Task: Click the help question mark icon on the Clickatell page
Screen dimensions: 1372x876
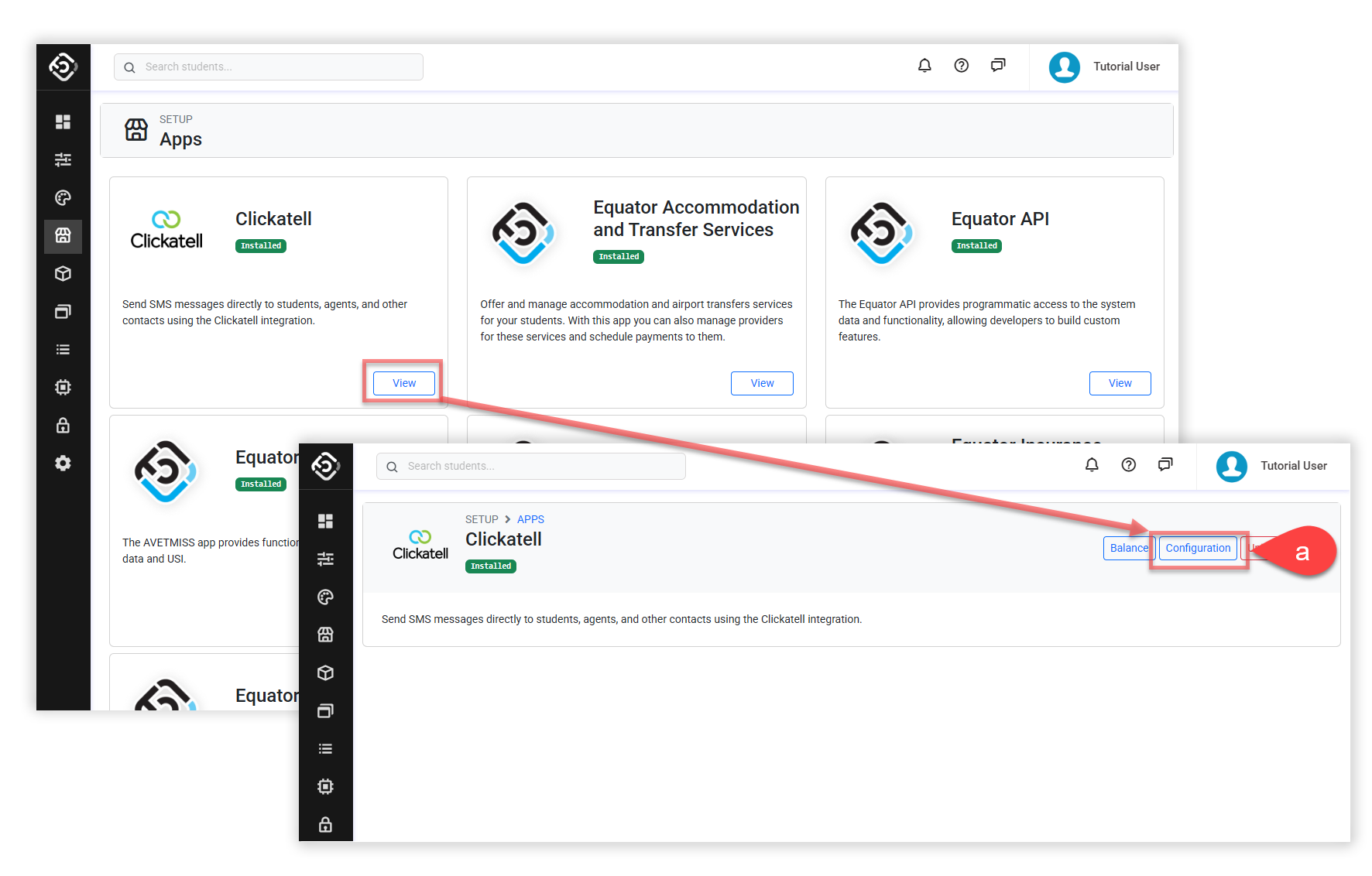Action: click(1128, 464)
